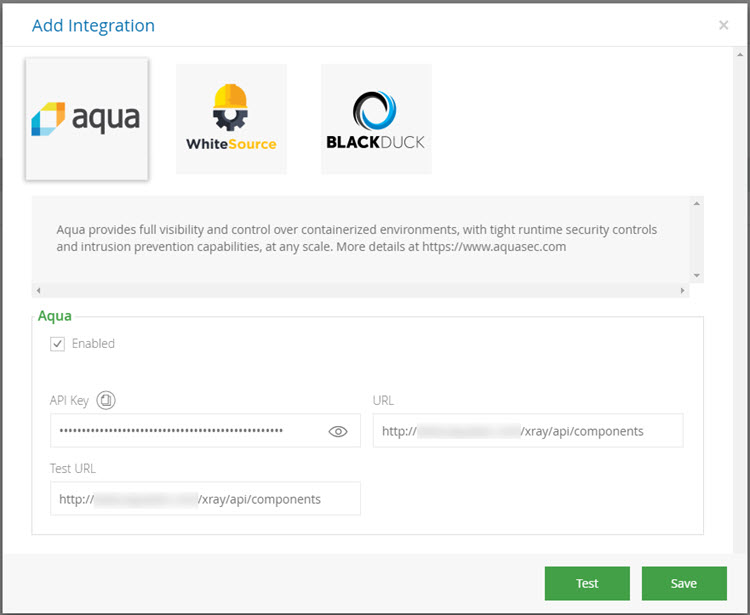Reveal the API key with eye icon

coord(338,431)
